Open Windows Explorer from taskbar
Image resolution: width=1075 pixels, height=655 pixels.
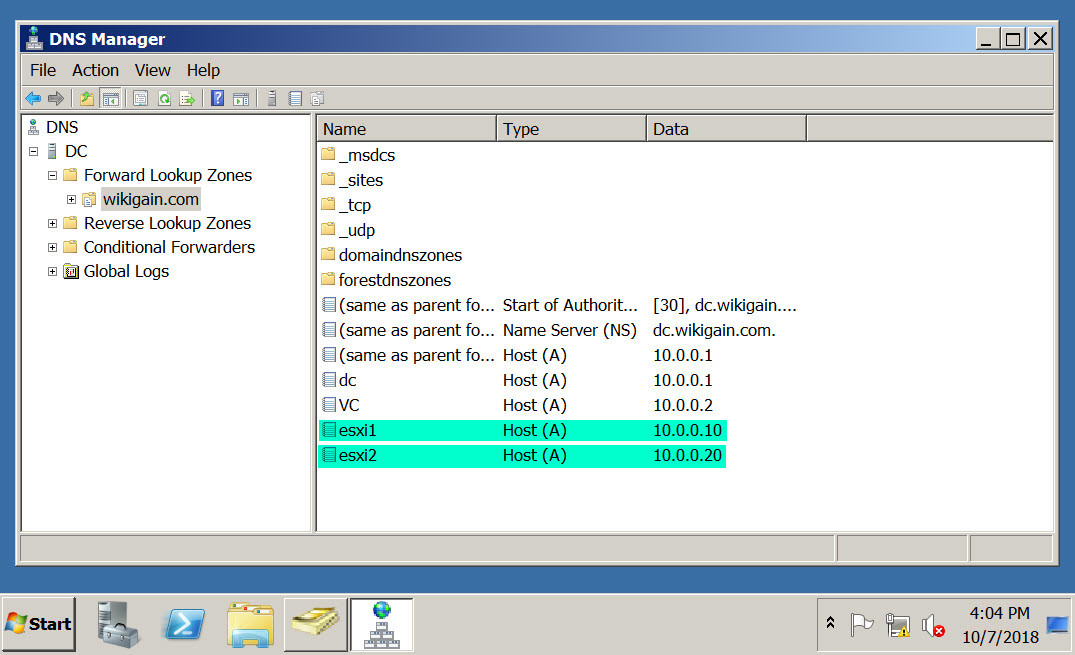[250, 623]
